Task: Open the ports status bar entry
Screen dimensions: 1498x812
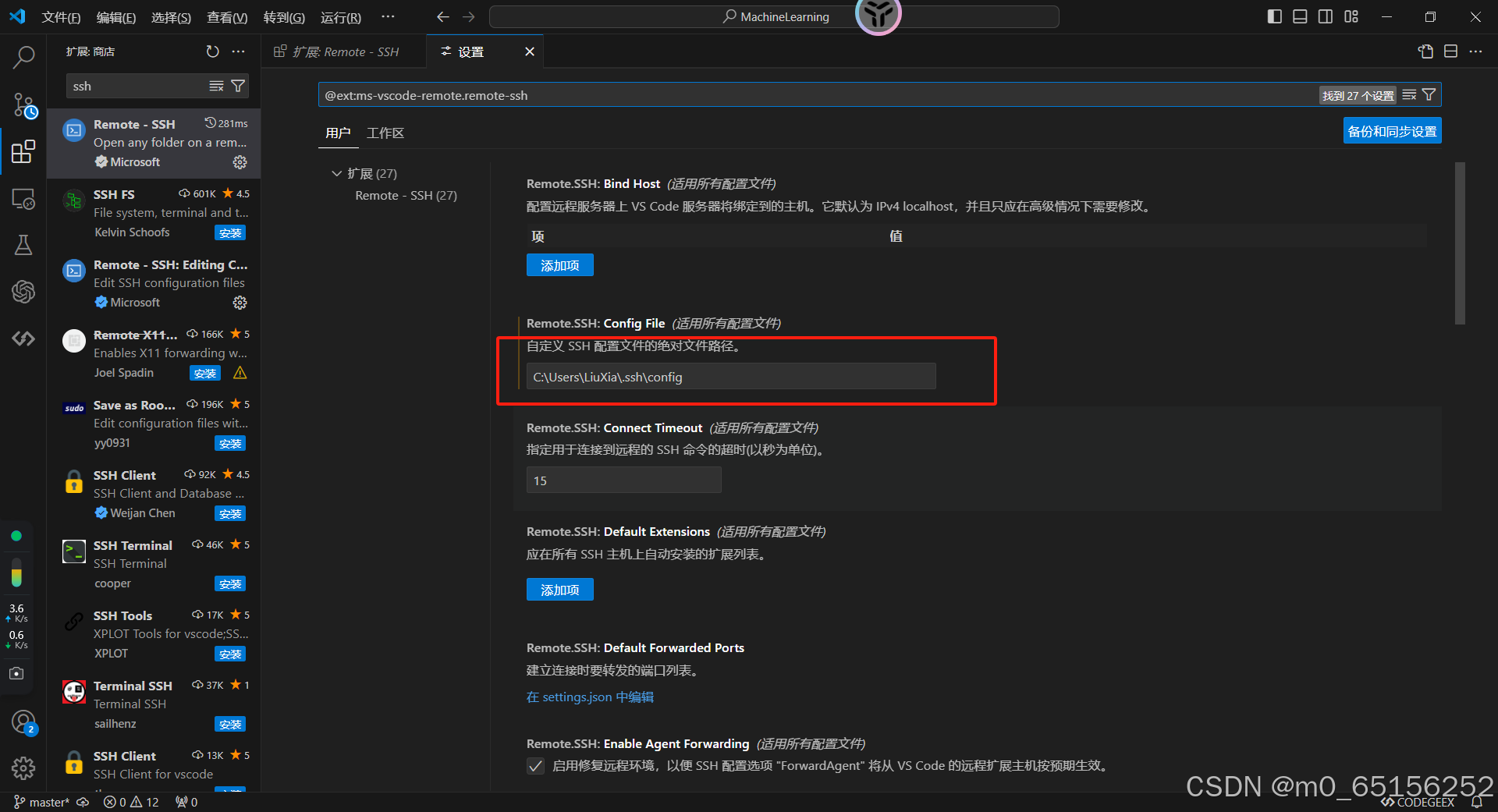Action: [186, 802]
